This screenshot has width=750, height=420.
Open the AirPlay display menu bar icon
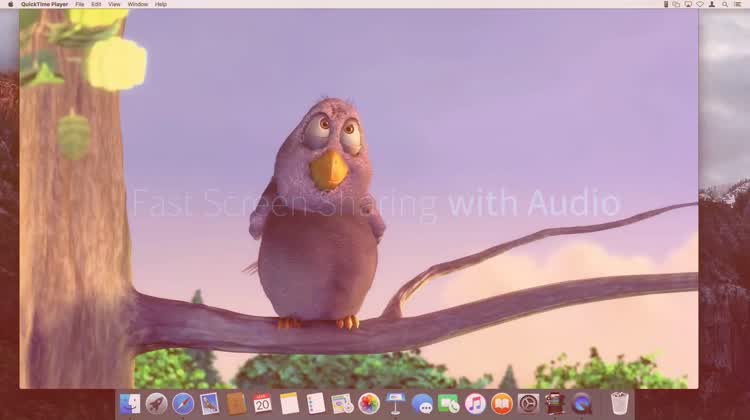(x=688, y=4)
